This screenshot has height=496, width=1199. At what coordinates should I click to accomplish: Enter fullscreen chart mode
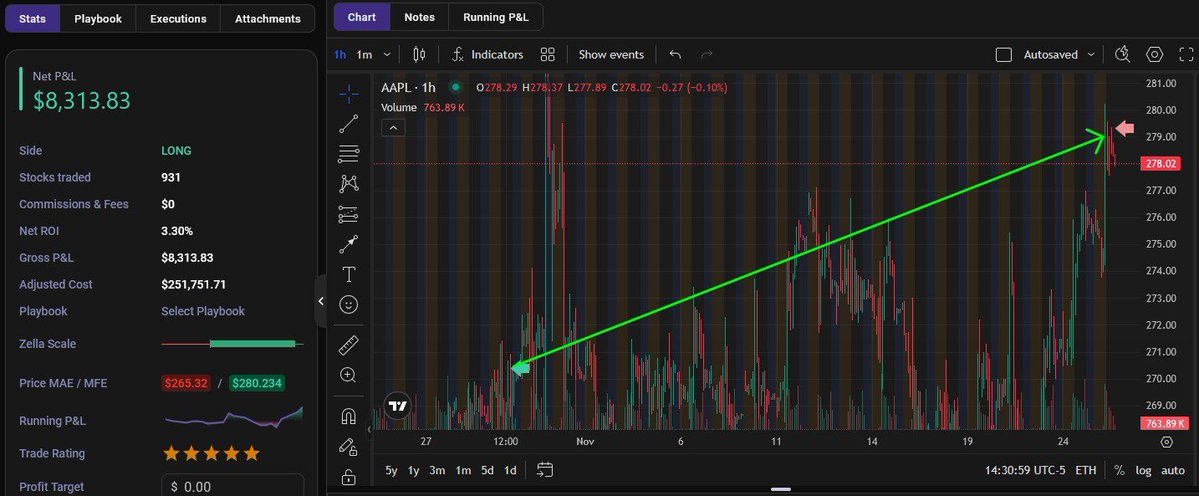pos(1186,54)
